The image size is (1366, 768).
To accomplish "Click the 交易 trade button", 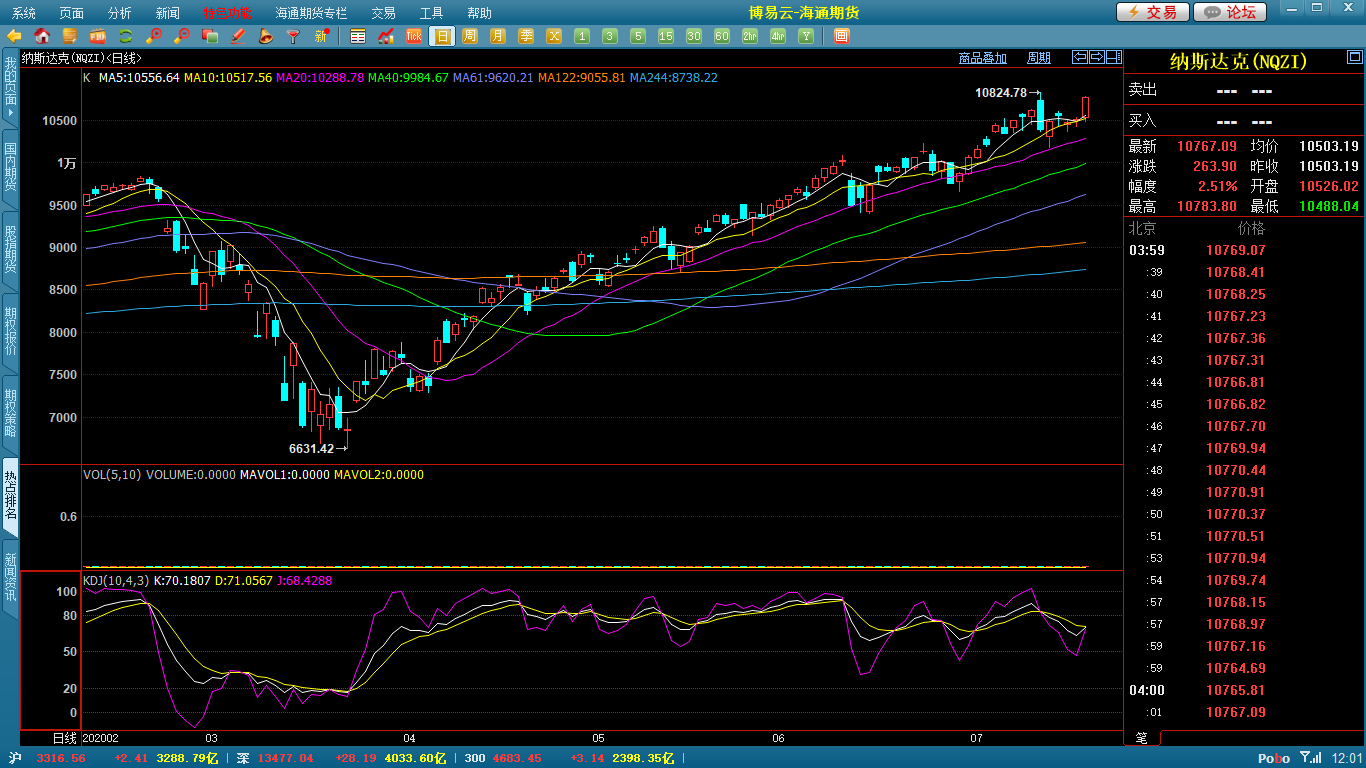I will click(1153, 12).
